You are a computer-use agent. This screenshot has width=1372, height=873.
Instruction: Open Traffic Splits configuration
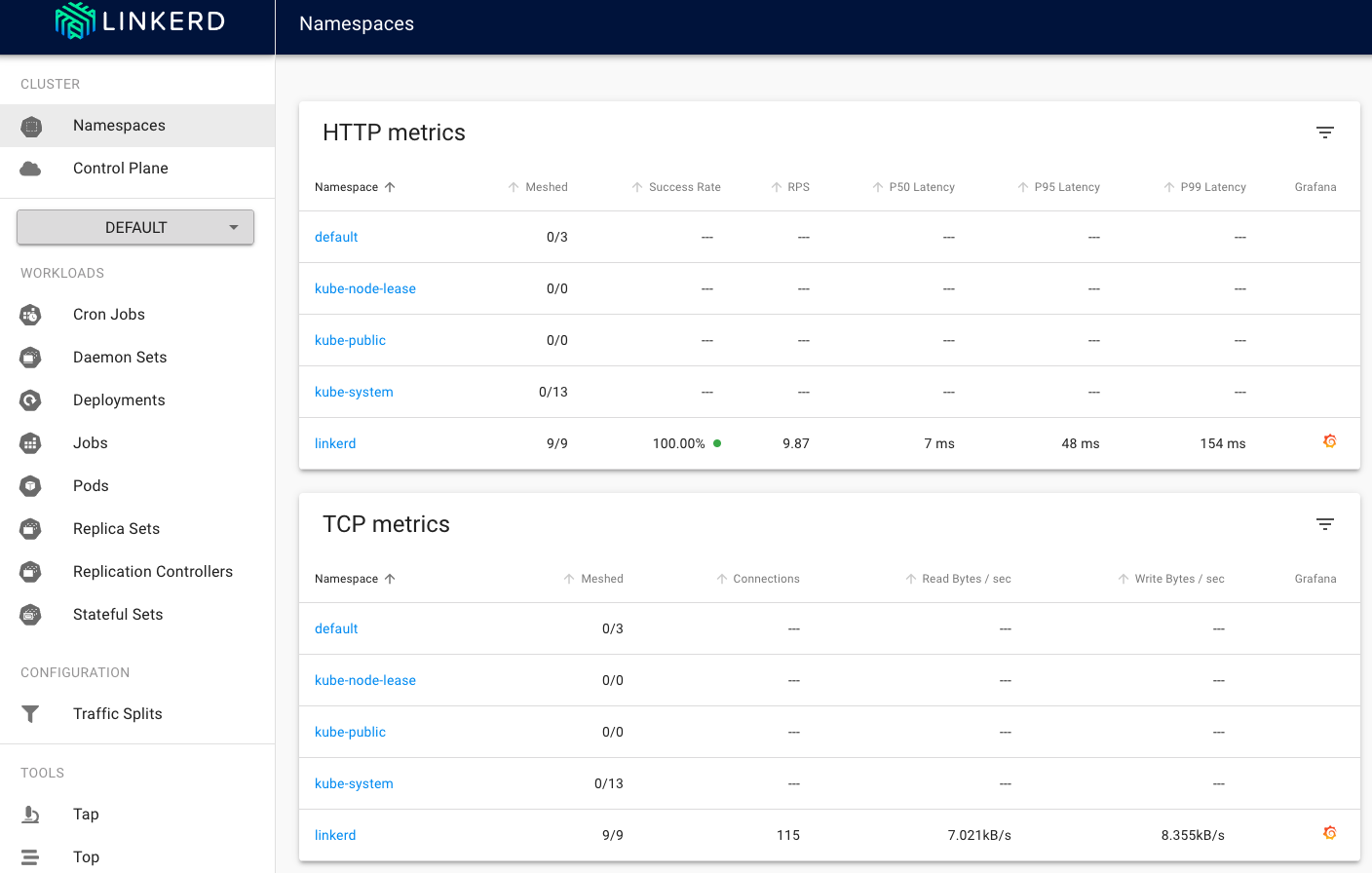click(137, 714)
